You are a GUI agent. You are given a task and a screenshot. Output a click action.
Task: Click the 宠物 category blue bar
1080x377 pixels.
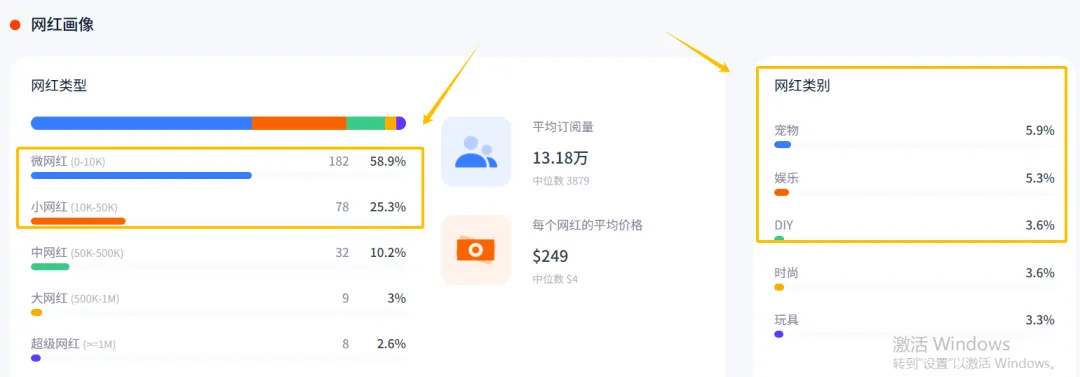[x=782, y=145]
